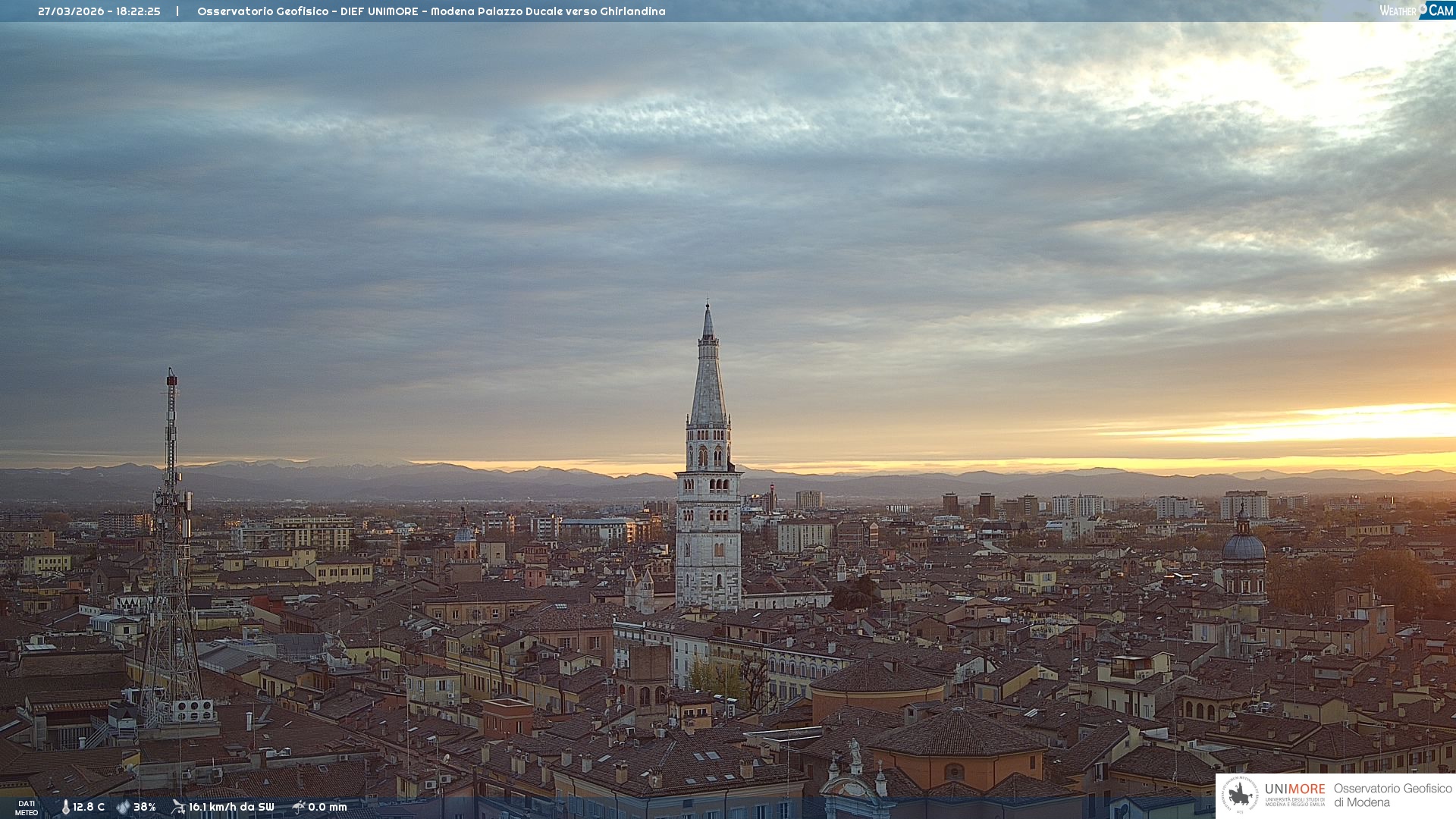
Task: Click the 0.0 mm rainfall value
Action: [x=328, y=808]
